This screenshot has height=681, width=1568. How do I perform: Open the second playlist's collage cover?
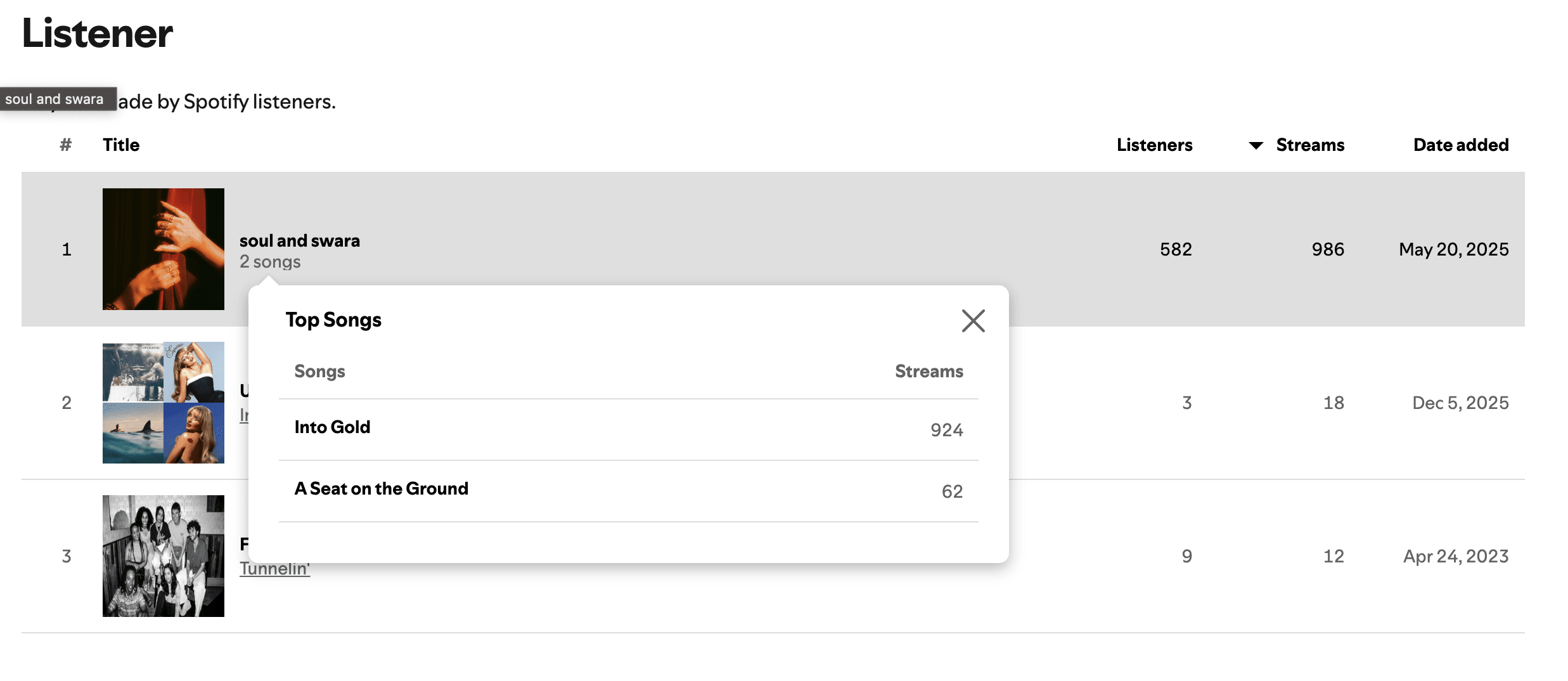point(164,403)
